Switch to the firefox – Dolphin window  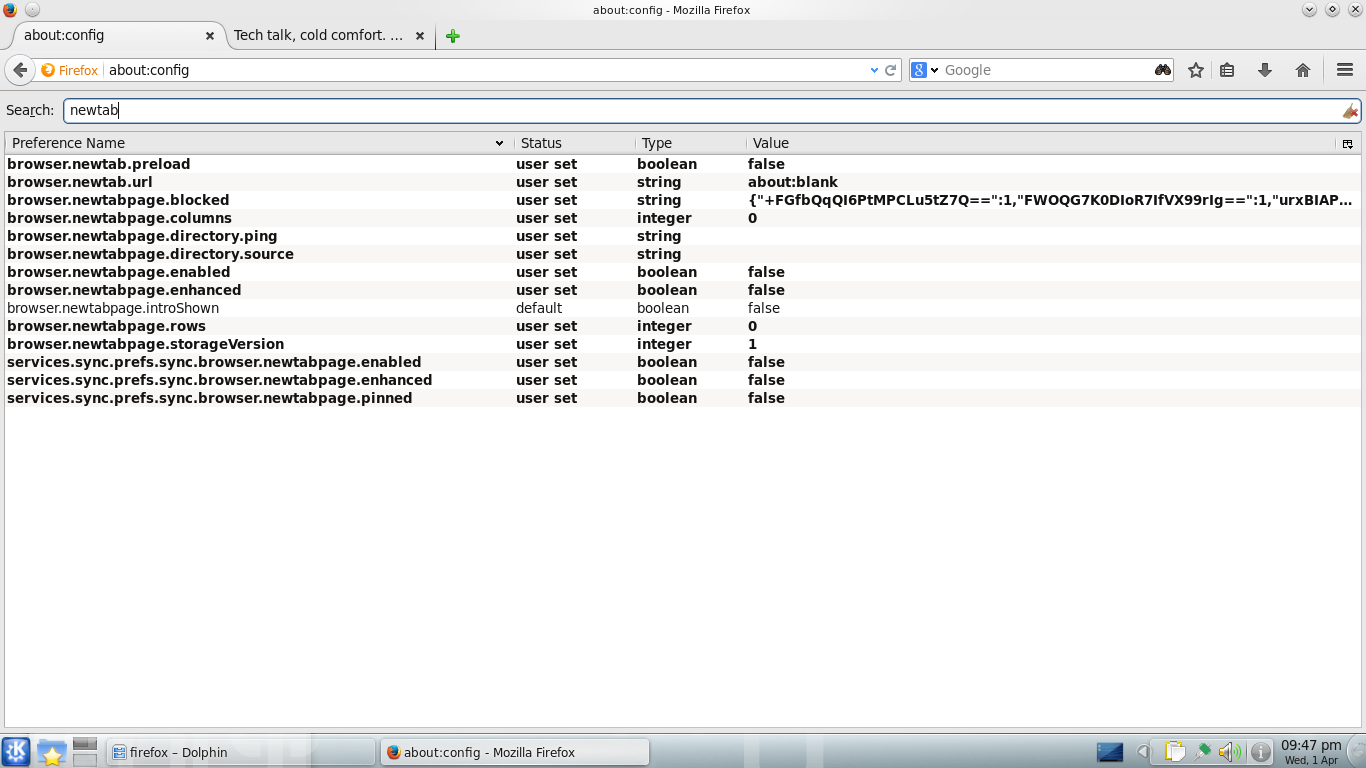240,752
